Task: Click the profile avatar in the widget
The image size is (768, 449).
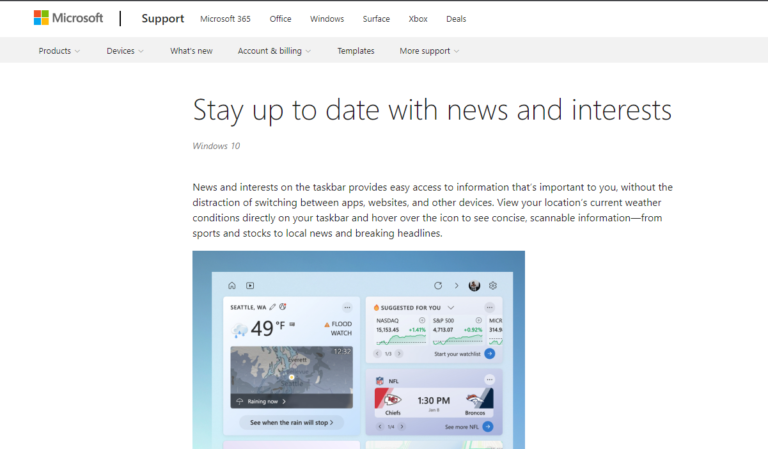Action: [x=474, y=285]
